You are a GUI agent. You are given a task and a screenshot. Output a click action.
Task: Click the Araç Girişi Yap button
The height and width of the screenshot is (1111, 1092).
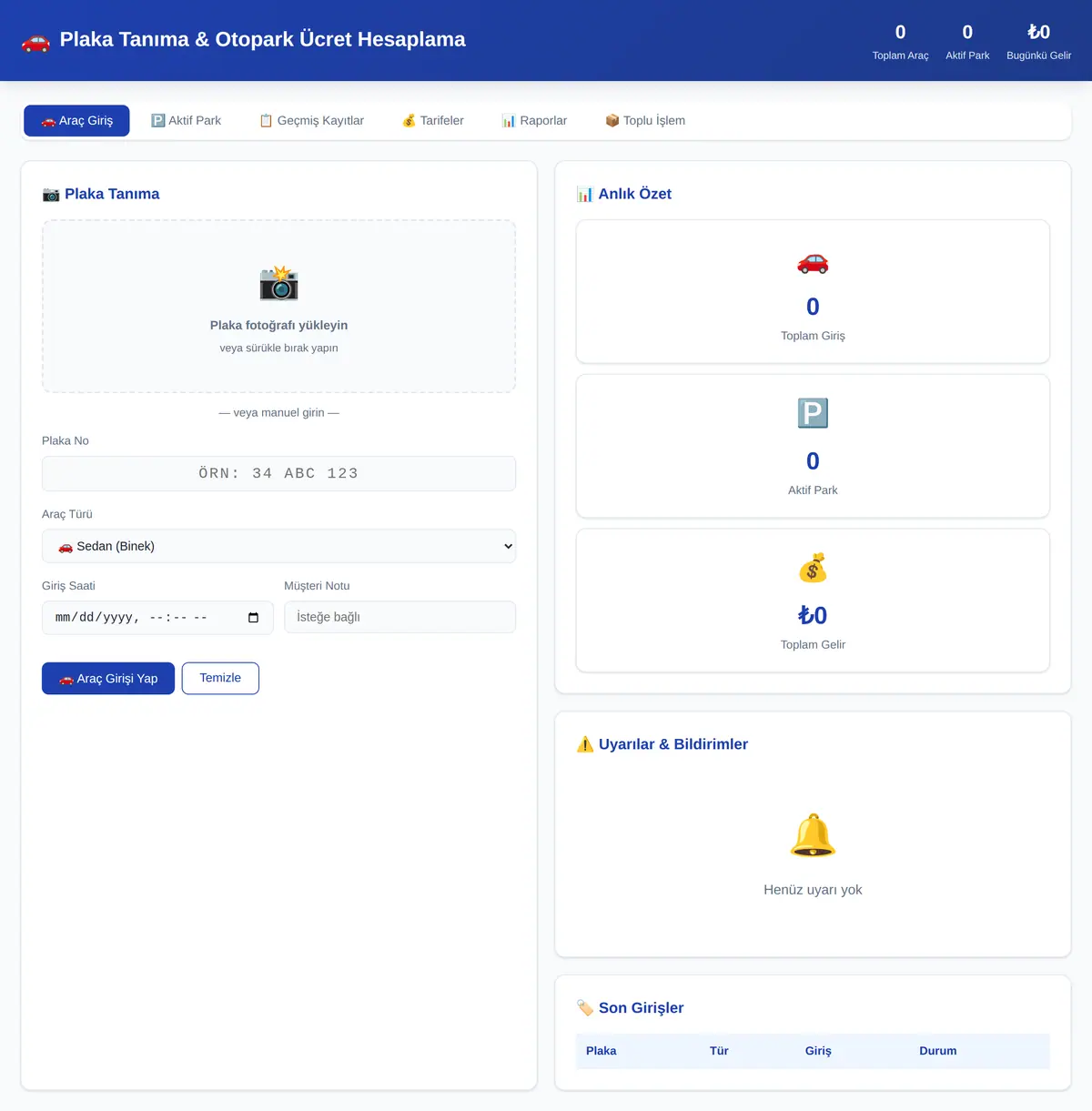(x=108, y=679)
